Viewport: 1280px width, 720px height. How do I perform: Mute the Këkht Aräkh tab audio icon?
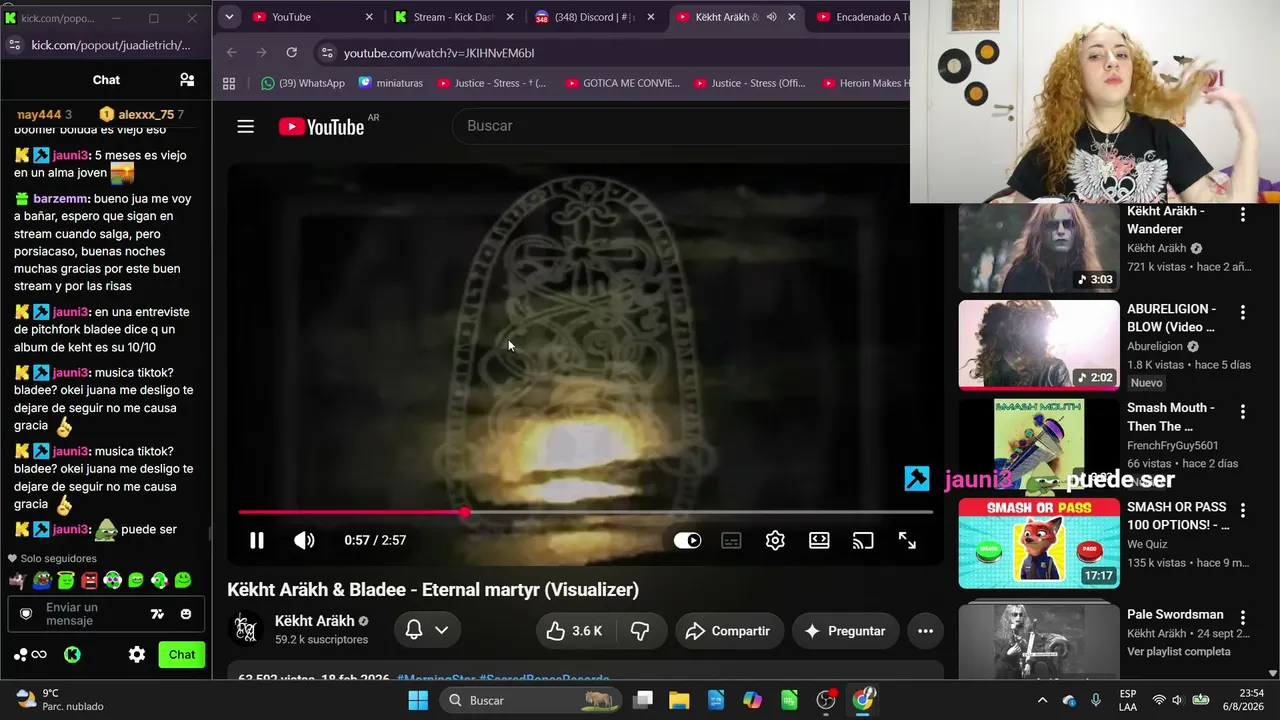[x=771, y=17]
